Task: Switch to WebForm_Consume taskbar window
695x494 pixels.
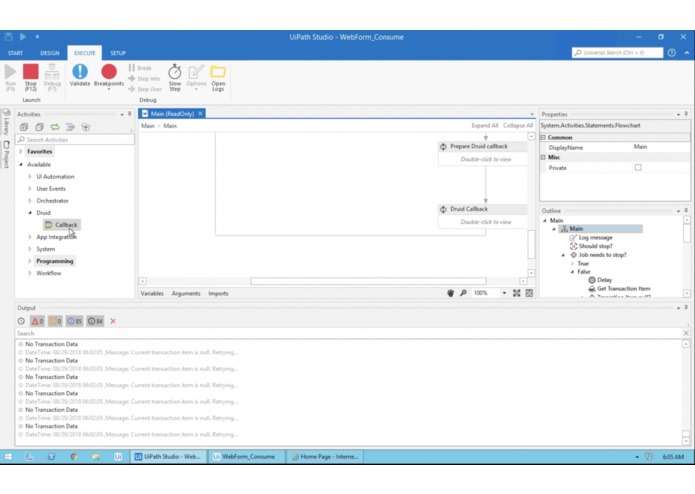Action: pos(246,456)
